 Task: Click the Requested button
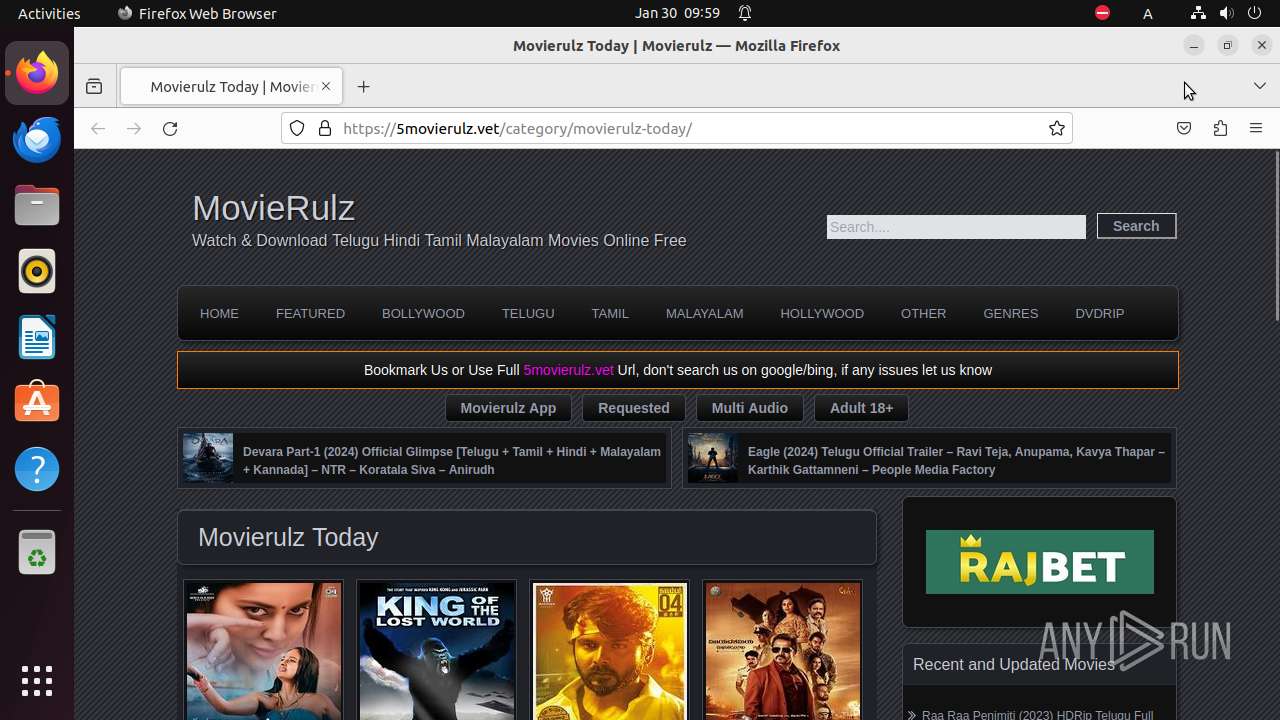pos(634,408)
